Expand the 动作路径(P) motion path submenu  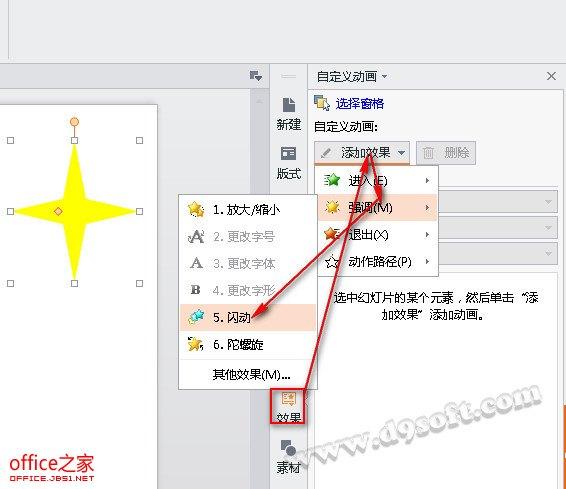378,262
